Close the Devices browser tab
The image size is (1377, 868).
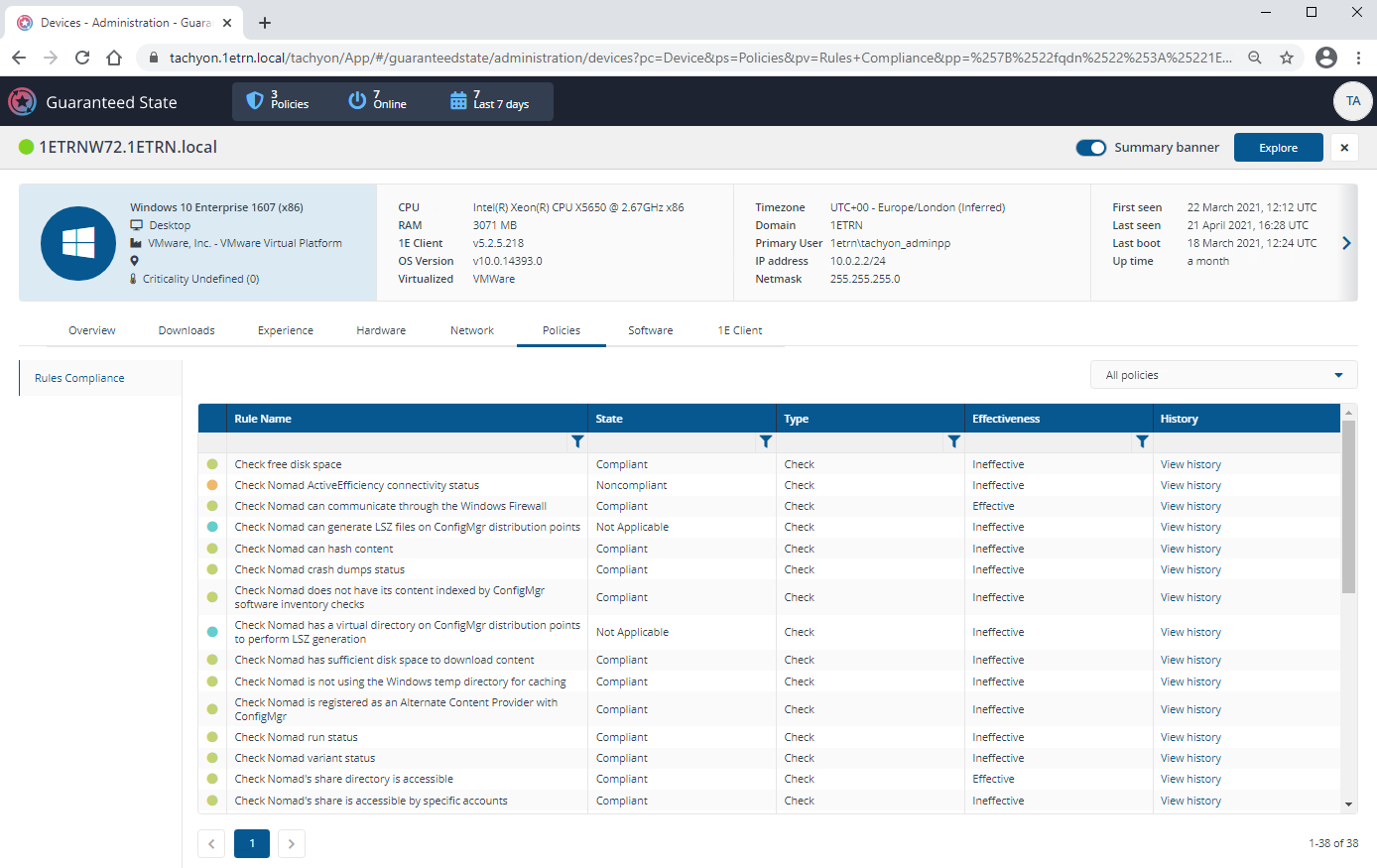[x=227, y=22]
